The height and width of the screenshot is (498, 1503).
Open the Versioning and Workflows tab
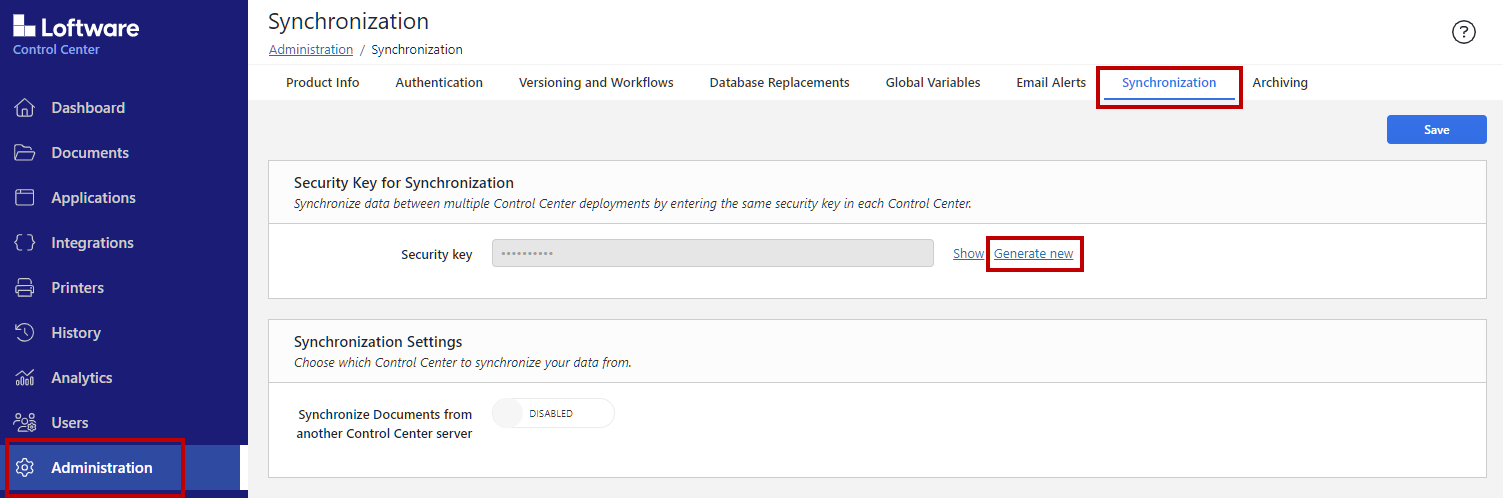(x=596, y=83)
